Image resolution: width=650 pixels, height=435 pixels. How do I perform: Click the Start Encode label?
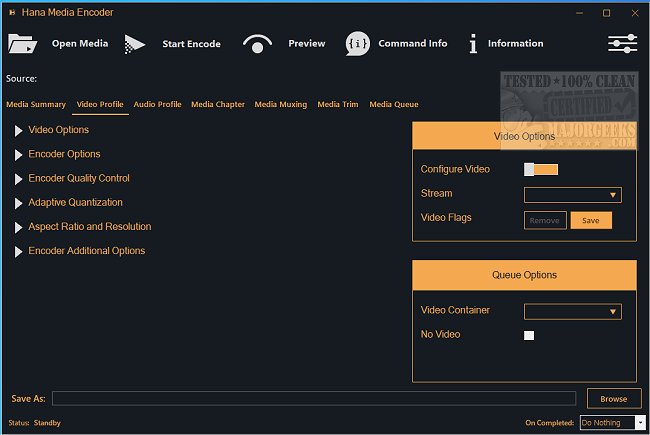coord(191,44)
